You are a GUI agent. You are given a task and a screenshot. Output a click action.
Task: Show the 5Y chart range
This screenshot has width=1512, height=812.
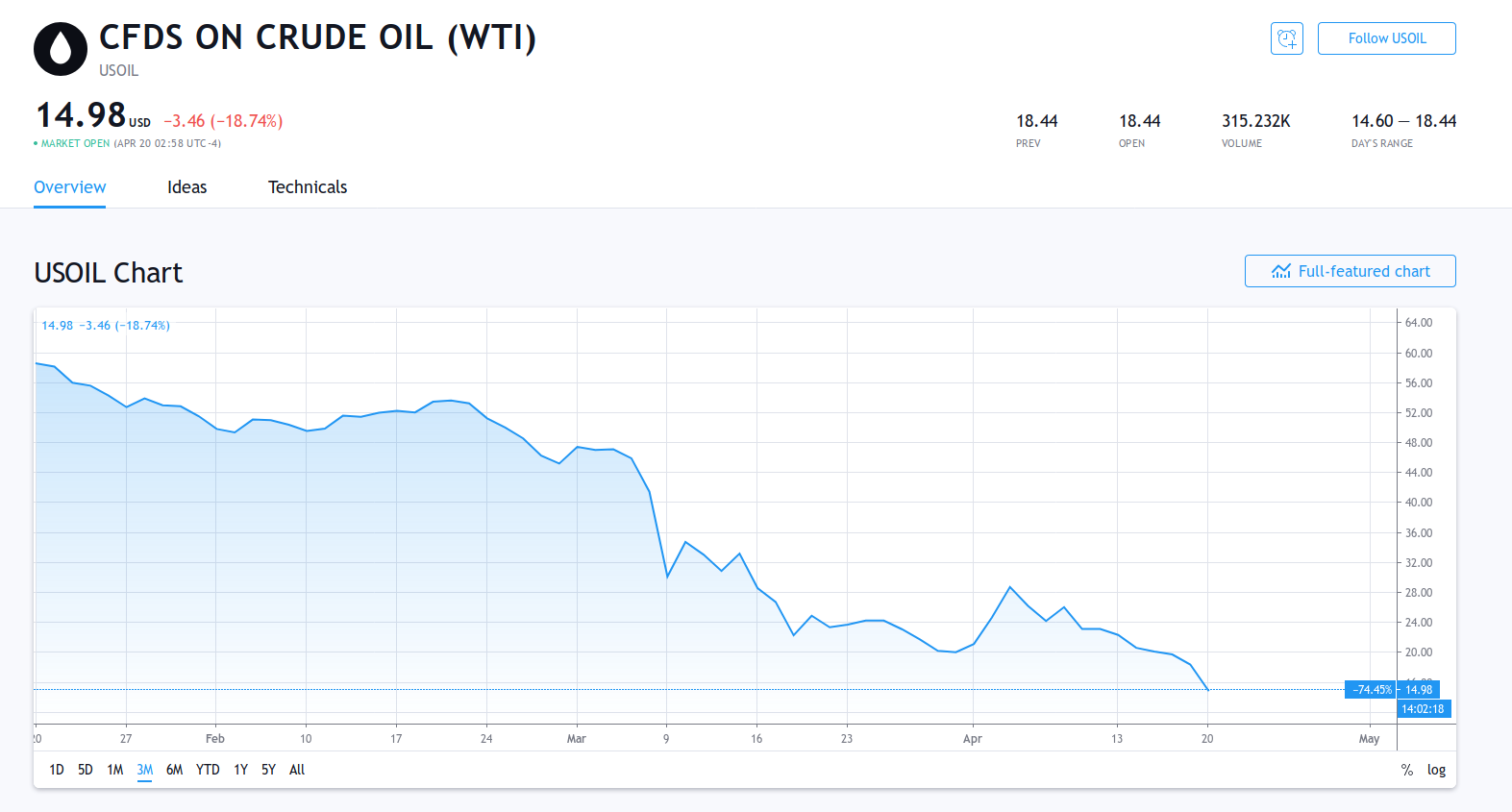pyautogui.click(x=268, y=770)
